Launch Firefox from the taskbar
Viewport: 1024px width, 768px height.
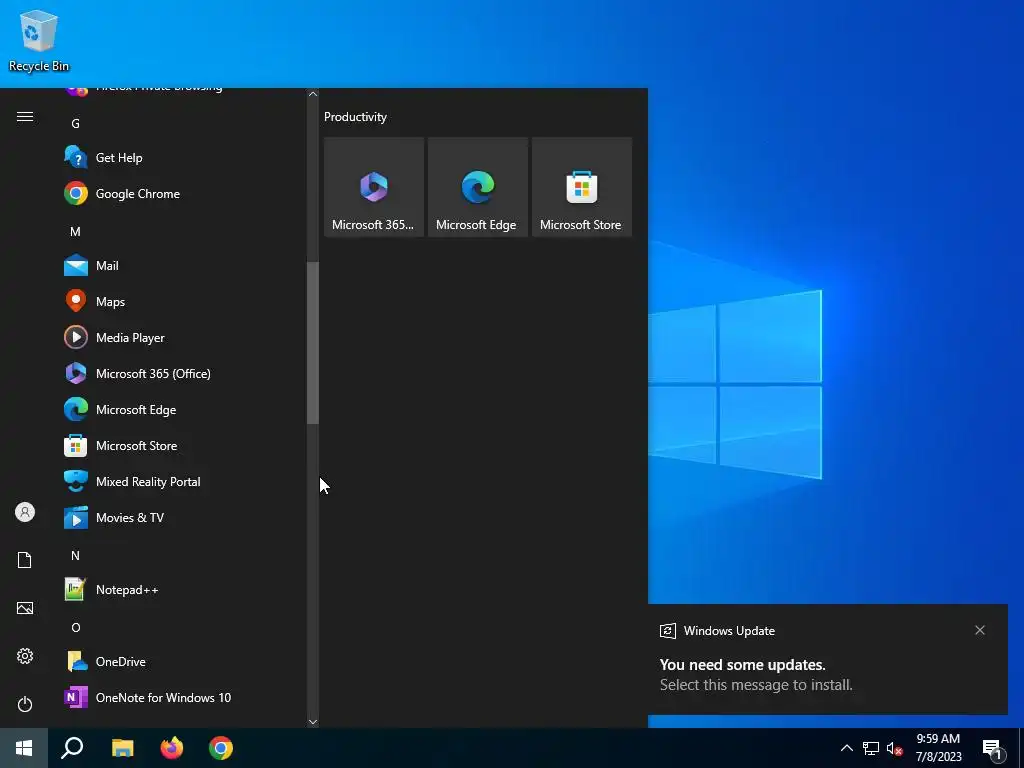[x=172, y=748]
